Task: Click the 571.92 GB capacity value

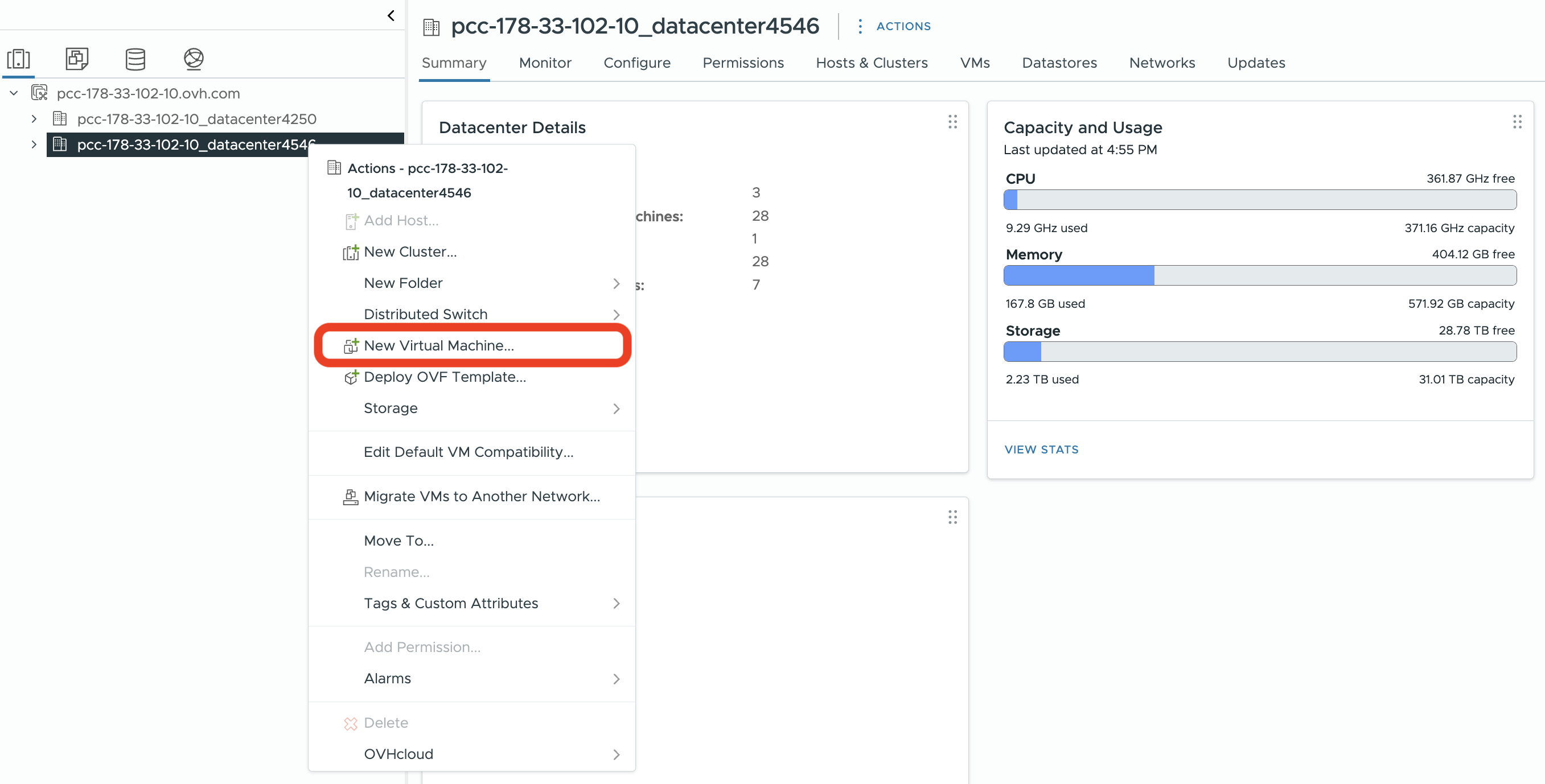Action: 1461,304
